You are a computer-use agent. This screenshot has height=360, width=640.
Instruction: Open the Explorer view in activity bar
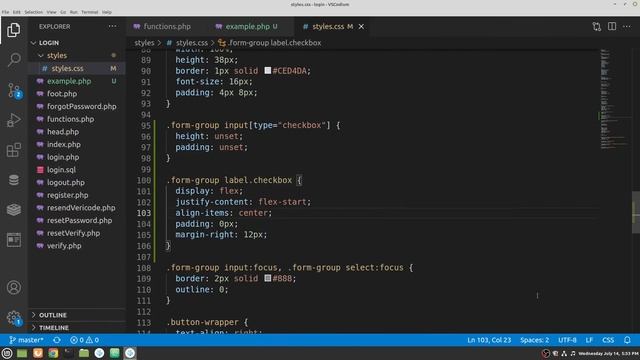coord(13,30)
